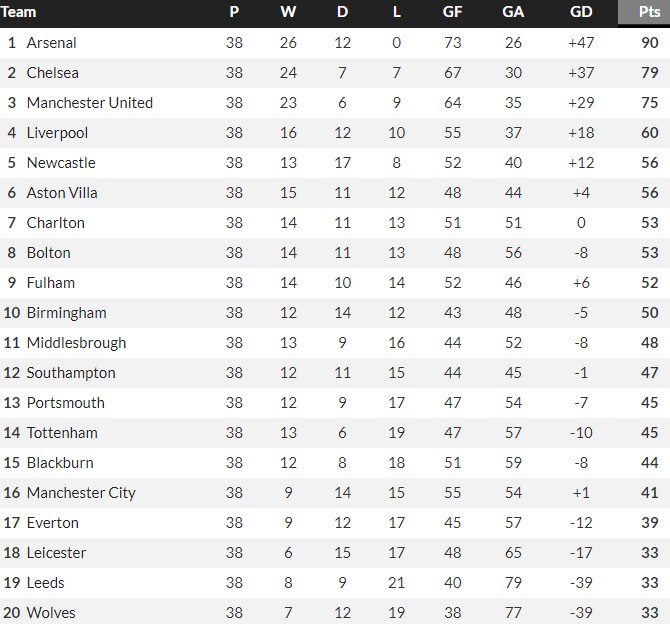Click the GD column header
This screenshot has width=670, height=624.
click(x=580, y=12)
